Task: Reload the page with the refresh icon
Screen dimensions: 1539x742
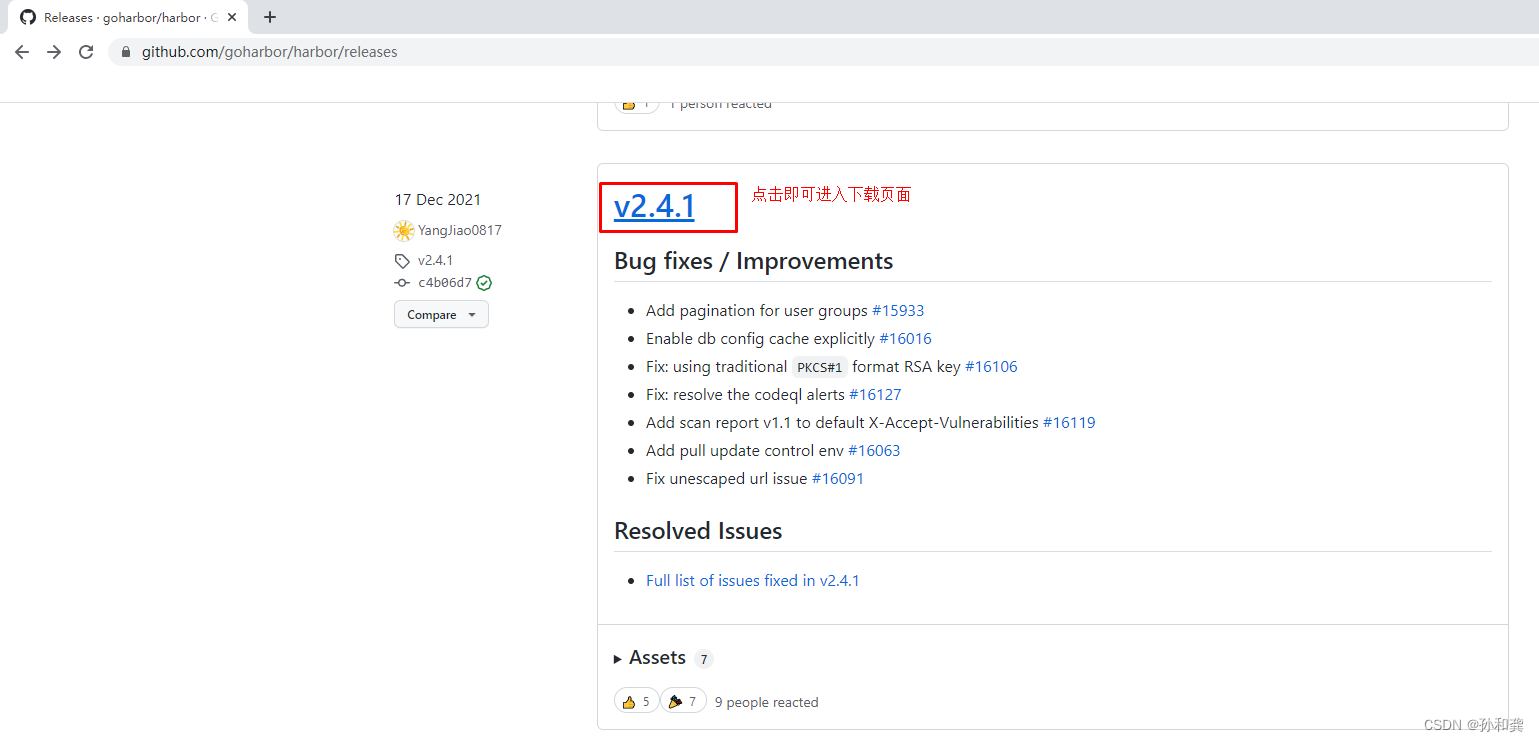Action: click(x=86, y=52)
